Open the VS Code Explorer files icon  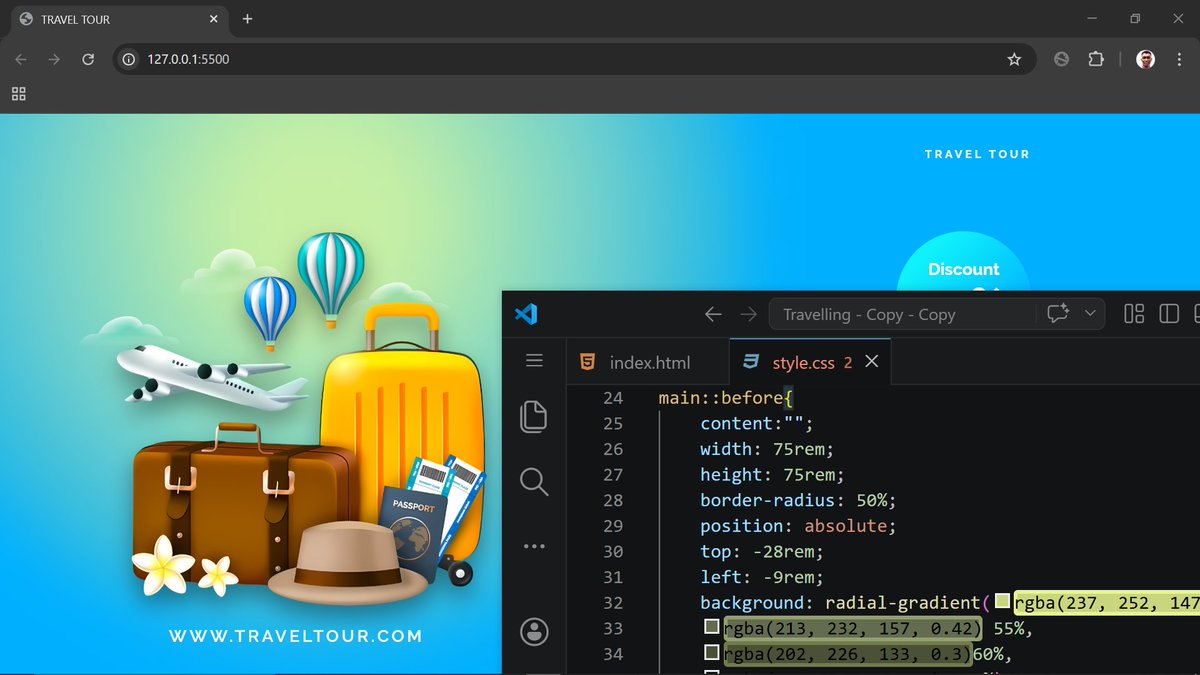534,416
